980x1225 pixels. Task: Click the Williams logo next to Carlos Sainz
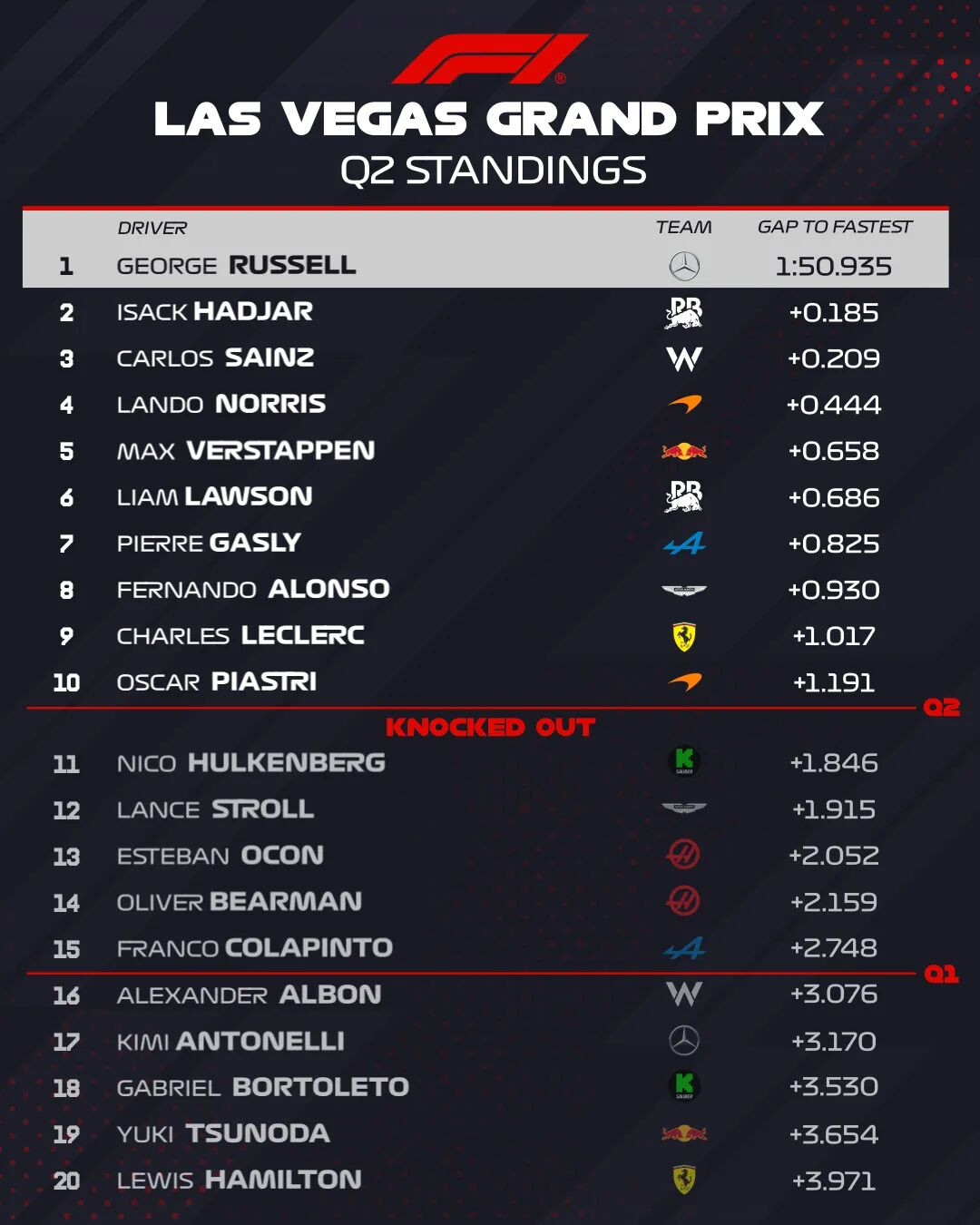(684, 359)
